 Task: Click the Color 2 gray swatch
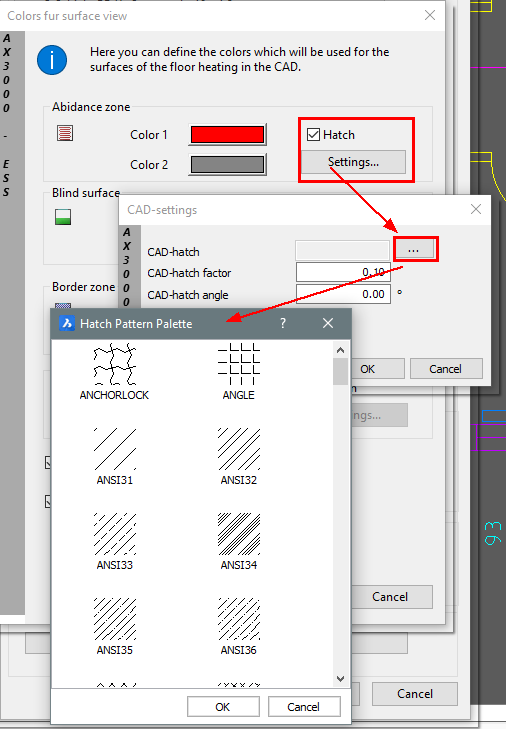pos(227,165)
